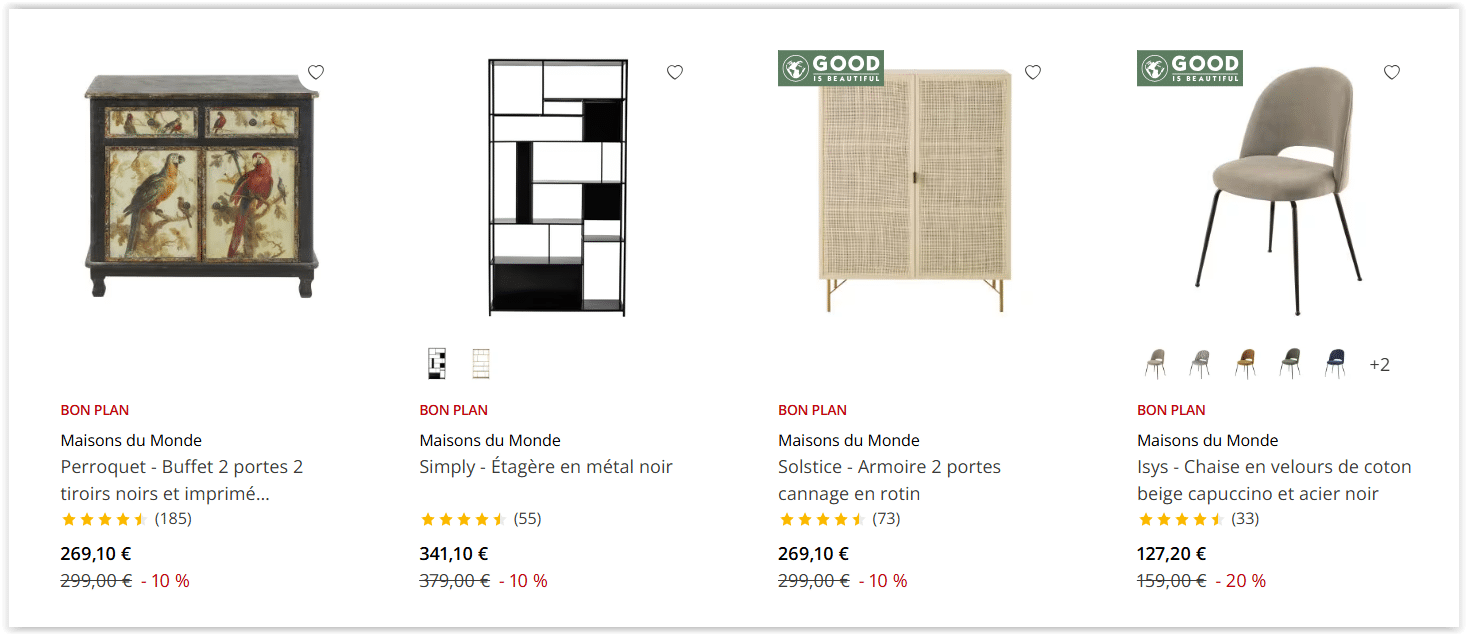Select white Simply shelf variant swatch
Viewport: 1467px width, 635px height.
pos(481,364)
